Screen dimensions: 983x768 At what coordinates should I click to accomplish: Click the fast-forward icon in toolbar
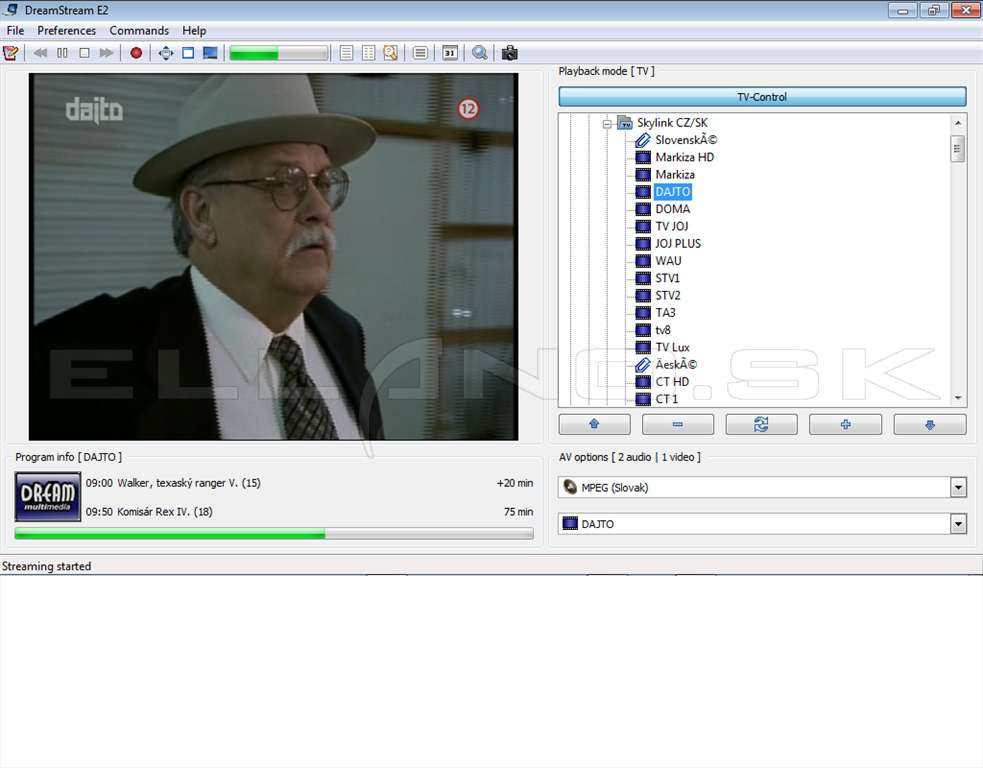tap(107, 53)
